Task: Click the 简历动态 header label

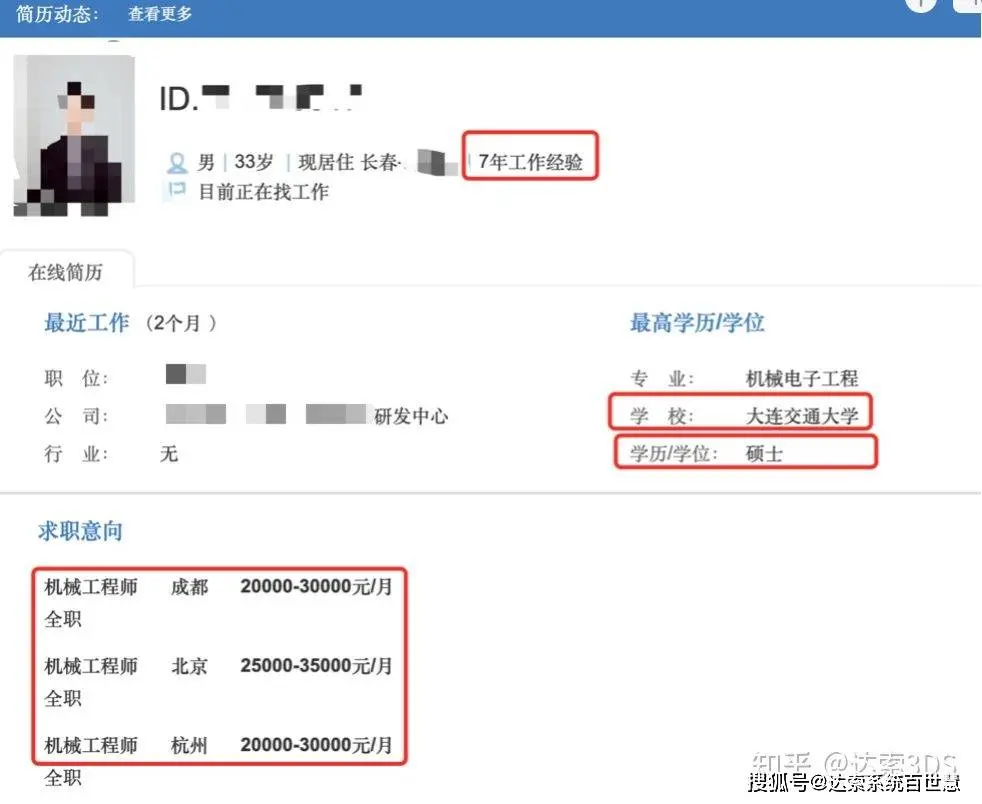Action: tap(57, 14)
